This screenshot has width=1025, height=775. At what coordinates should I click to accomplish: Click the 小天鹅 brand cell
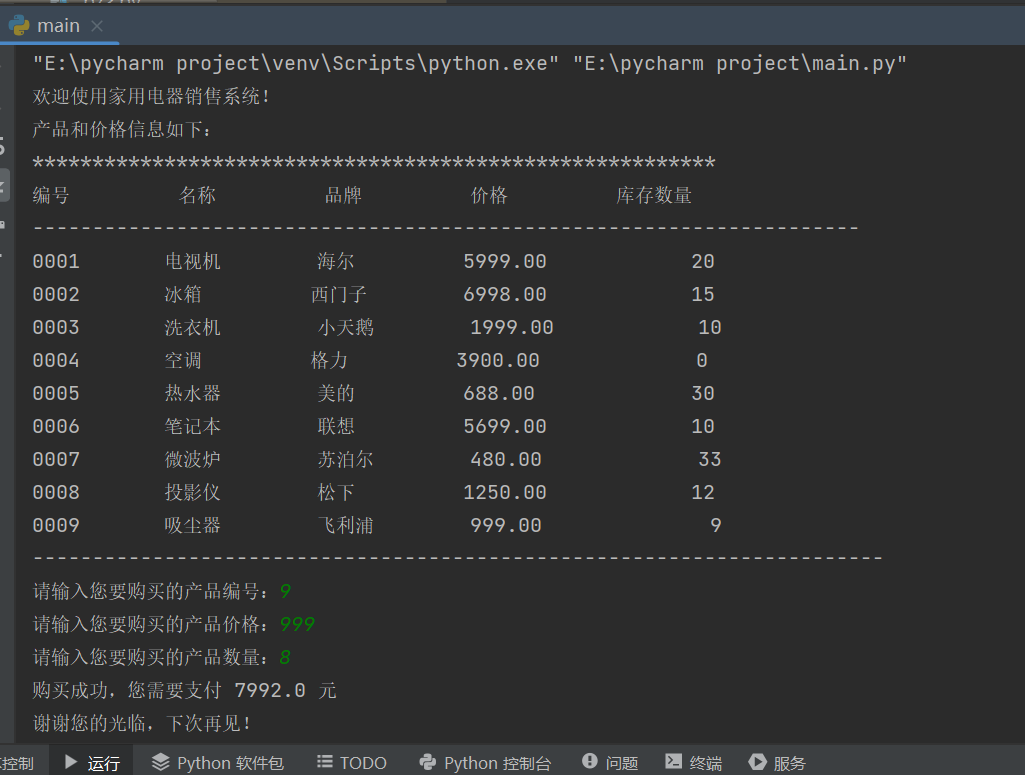pyautogui.click(x=346, y=327)
